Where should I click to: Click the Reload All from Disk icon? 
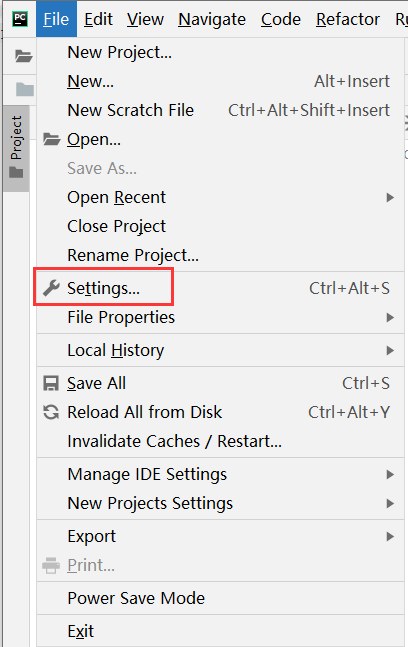pos(51,412)
